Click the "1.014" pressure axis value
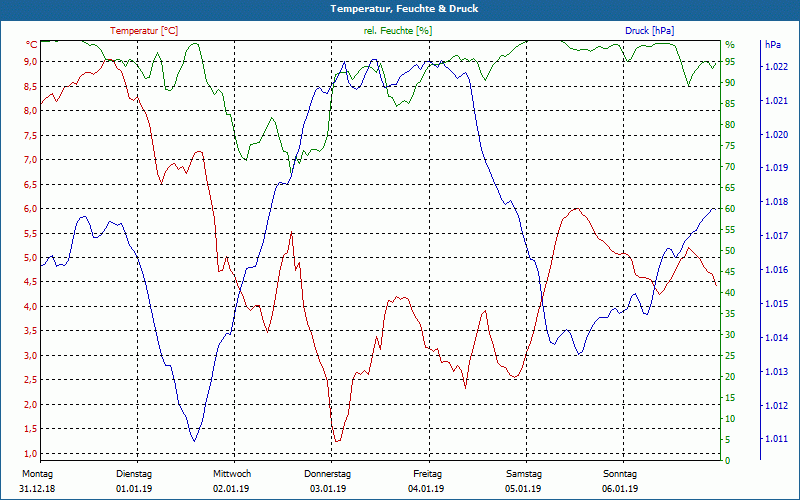Image resolution: width=800 pixels, height=500 pixels. pyautogui.click(x=775, y=338)
